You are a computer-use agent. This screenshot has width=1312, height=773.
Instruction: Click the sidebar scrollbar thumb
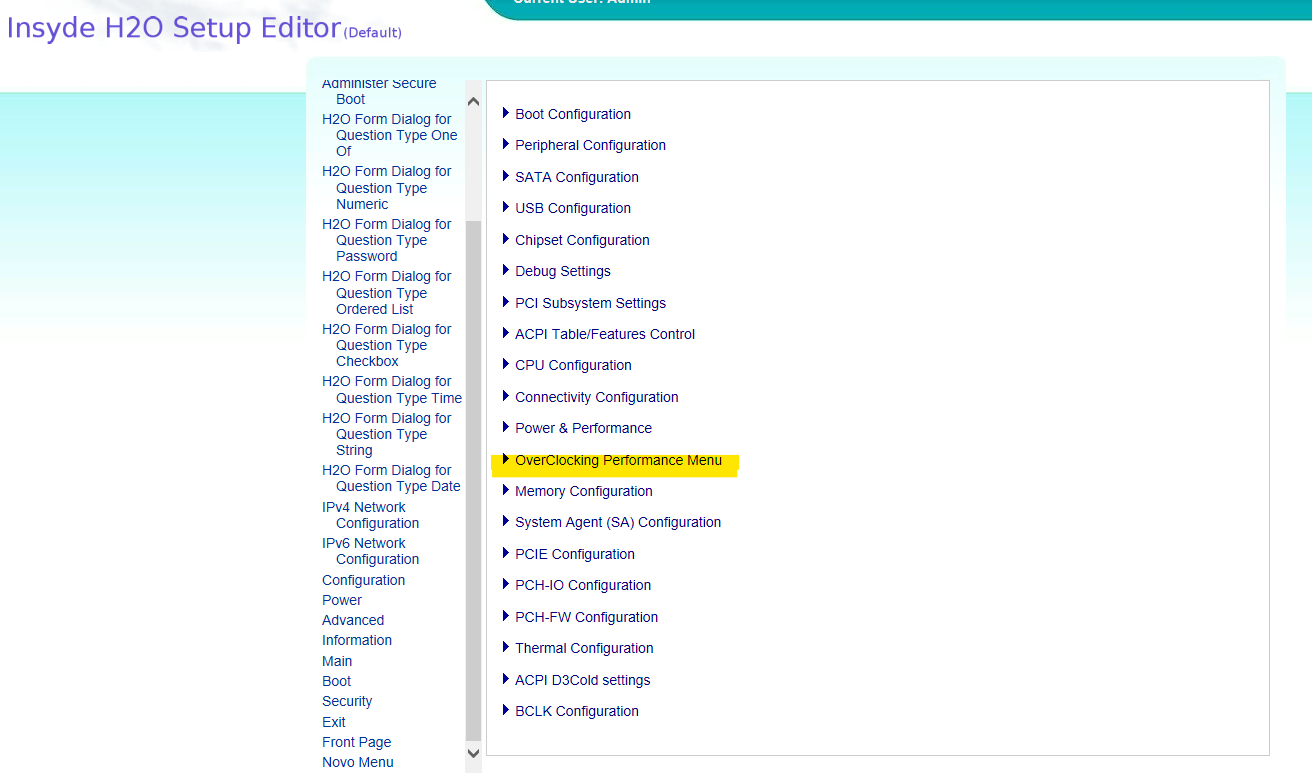click(x=474, y=480)
